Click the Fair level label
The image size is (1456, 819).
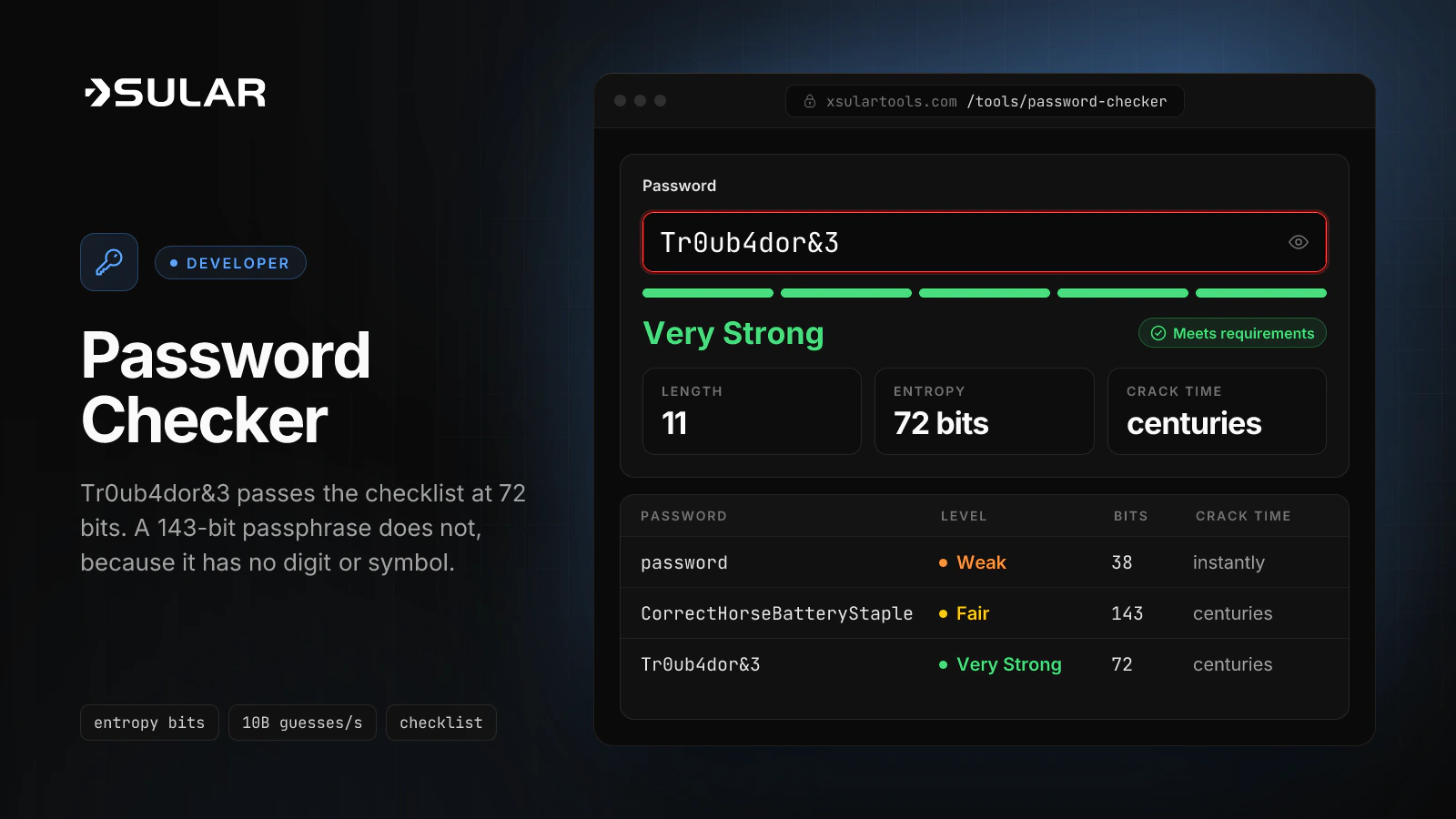coord(973,613)
